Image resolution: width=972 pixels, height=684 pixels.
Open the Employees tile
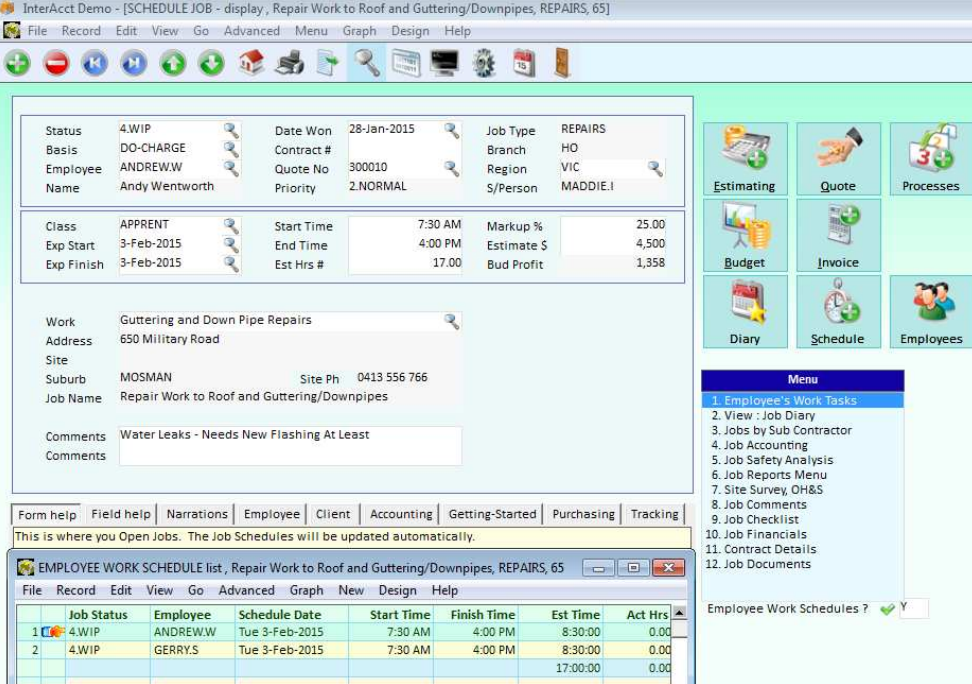point(931,311)
